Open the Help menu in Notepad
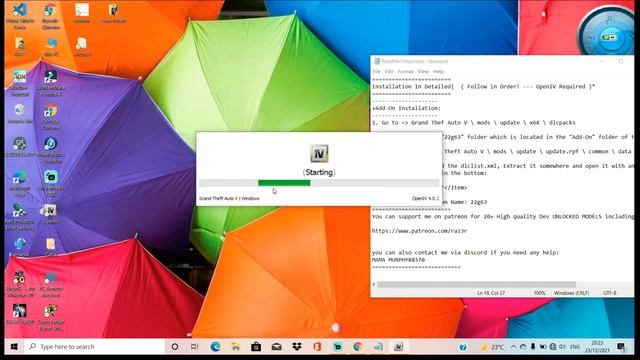This screenshot has height=360, width=640. (x=438, y=71)
